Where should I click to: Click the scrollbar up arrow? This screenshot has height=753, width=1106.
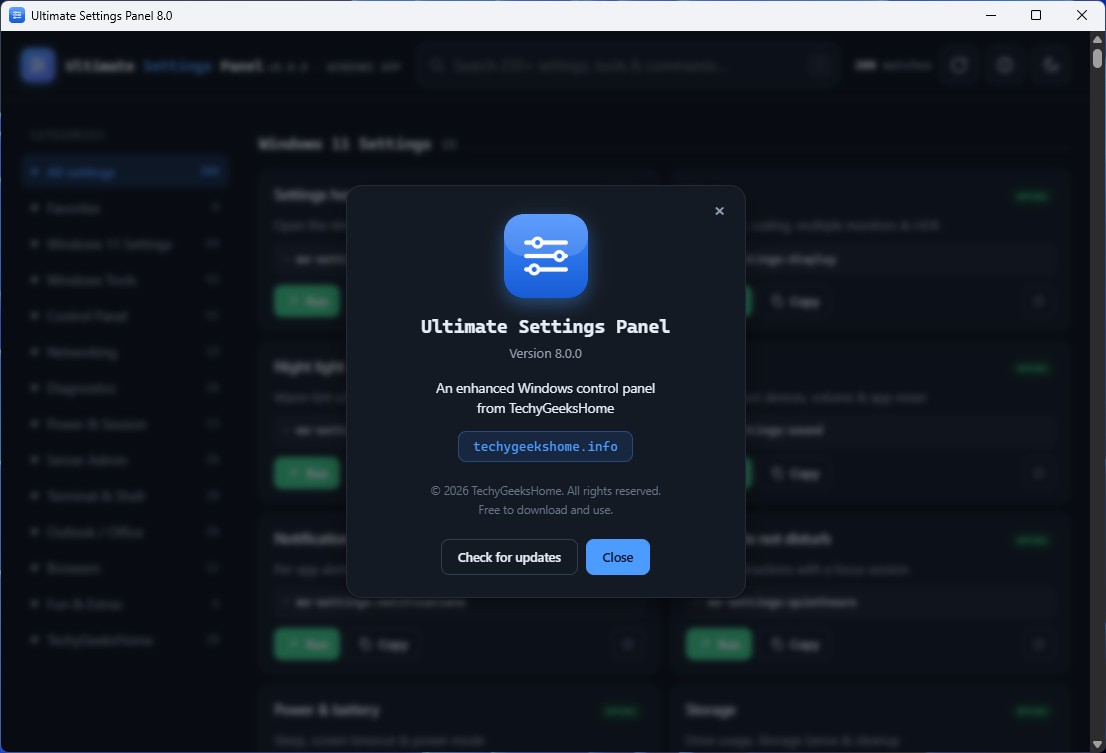coord(1097,39)
